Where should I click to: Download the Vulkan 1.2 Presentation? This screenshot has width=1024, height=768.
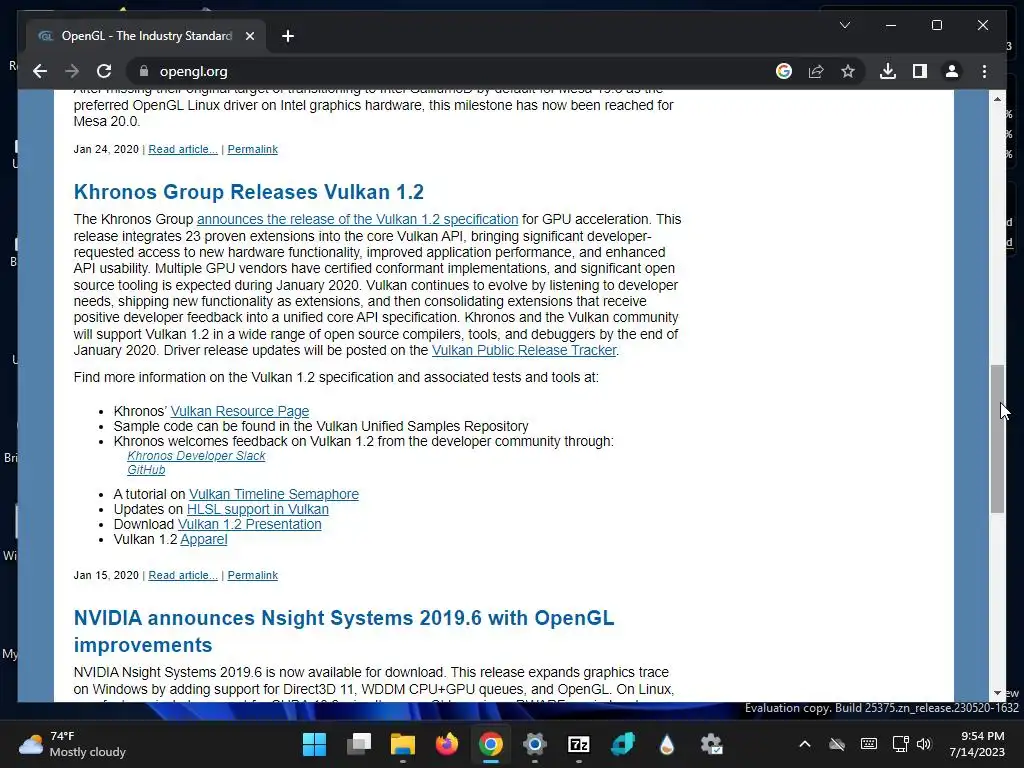[x=249, y=524]
